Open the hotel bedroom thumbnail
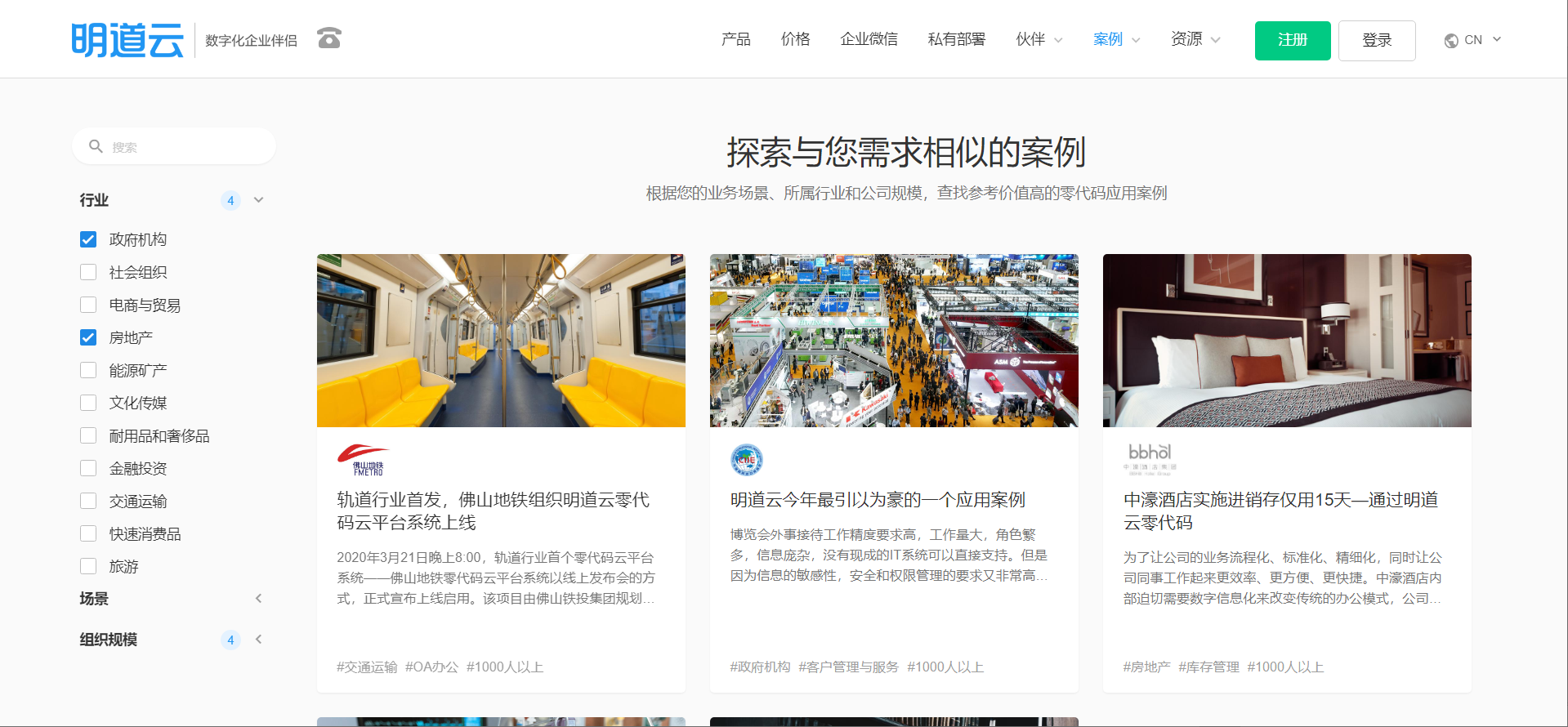The width and height of the screenshot is (1568, 727). [x=1287, y=341]
